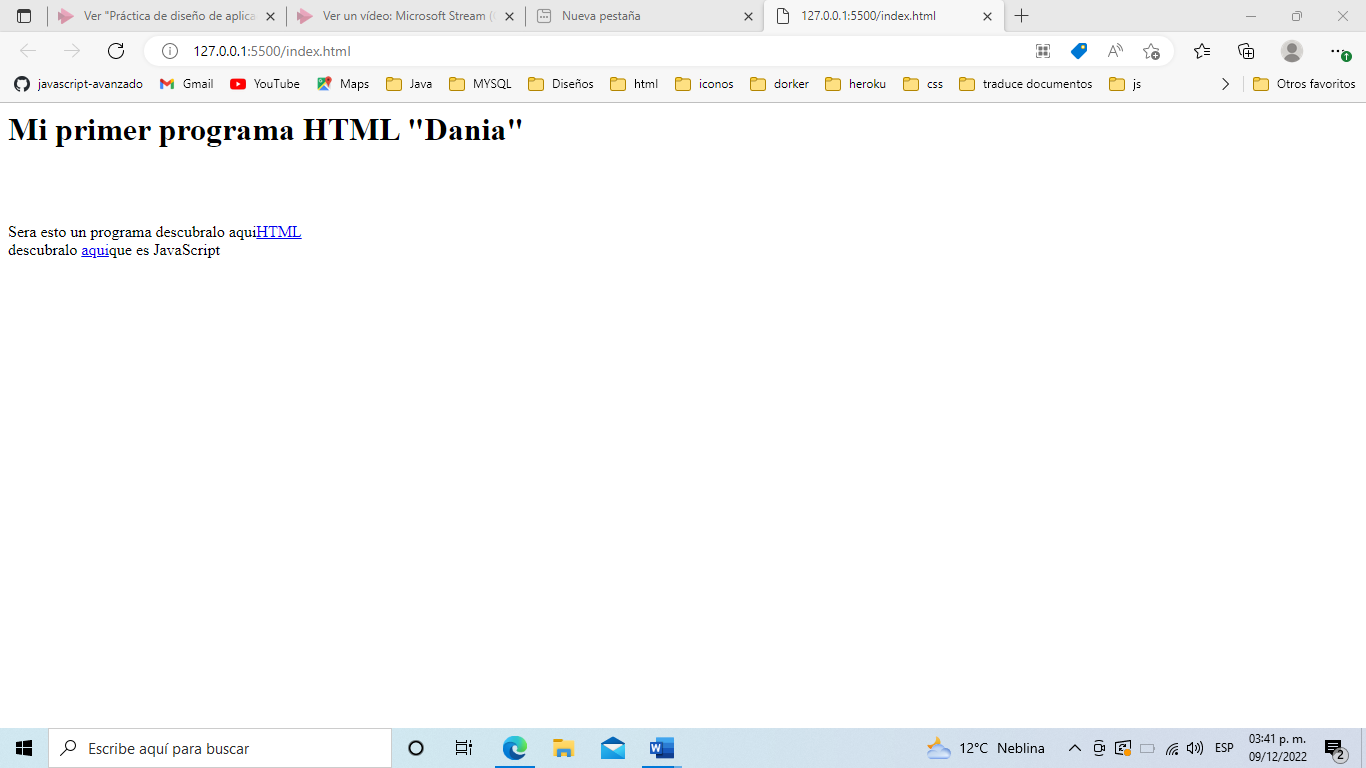Open the dorker bookmarks folder

click(780, 84)
